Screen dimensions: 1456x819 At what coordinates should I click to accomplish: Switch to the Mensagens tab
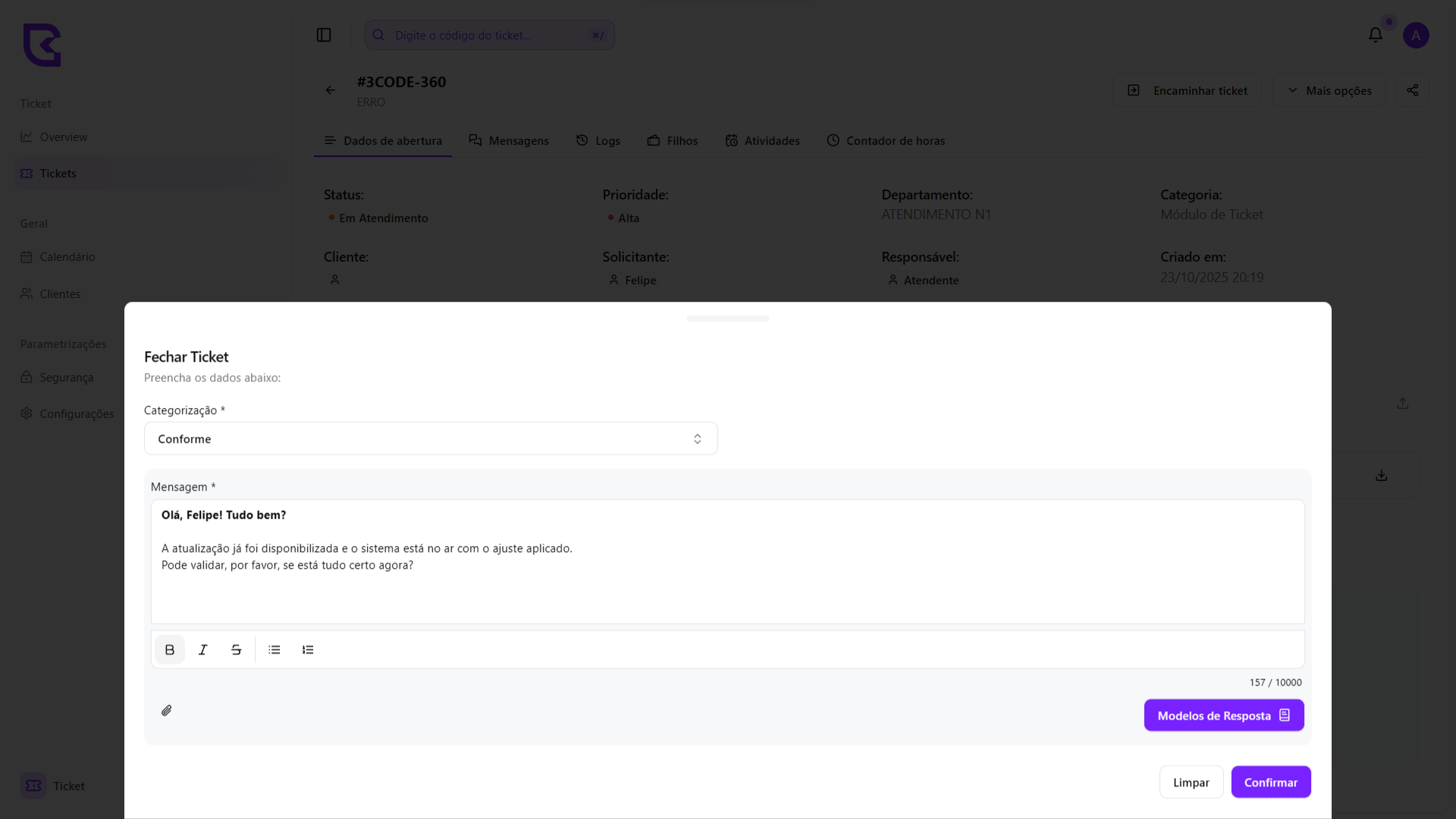click(x=509, y=141)
